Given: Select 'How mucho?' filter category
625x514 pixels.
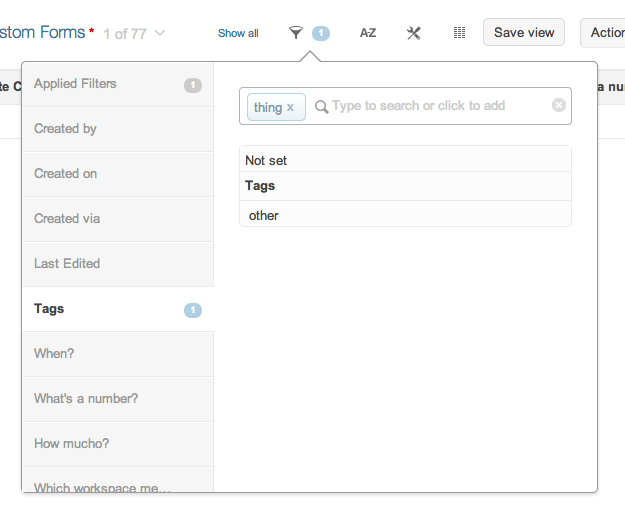Looking at the screenshot, I should [118, 444].
